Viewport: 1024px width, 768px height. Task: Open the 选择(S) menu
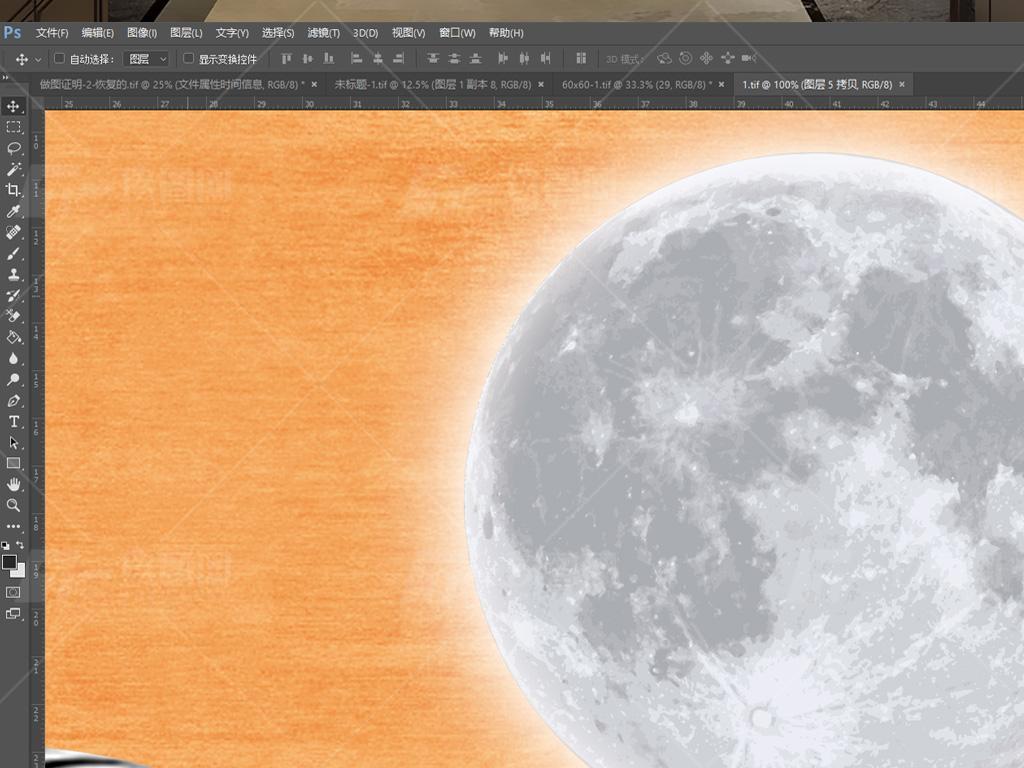point(278,33)
